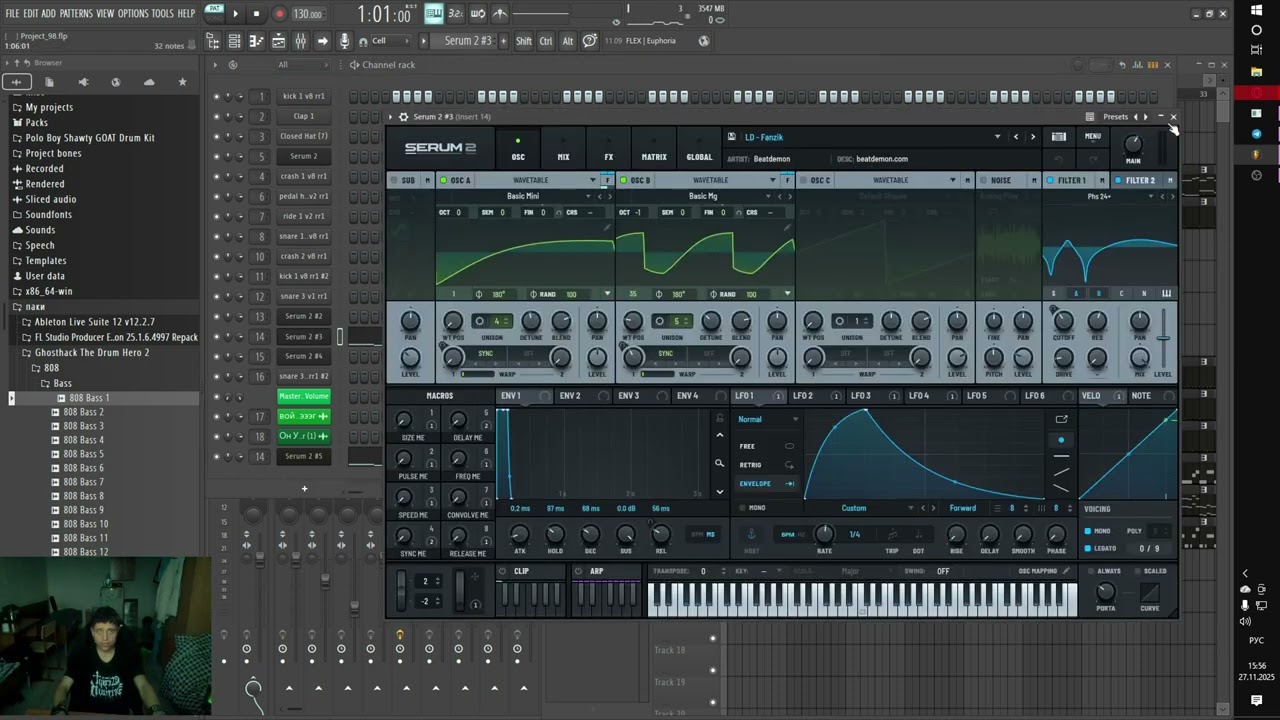Image resolution: width=1280 pixels, height=720 pixels.
Task: Select the speaker sounds tab in Browser
Action: [x=83, y=82]
